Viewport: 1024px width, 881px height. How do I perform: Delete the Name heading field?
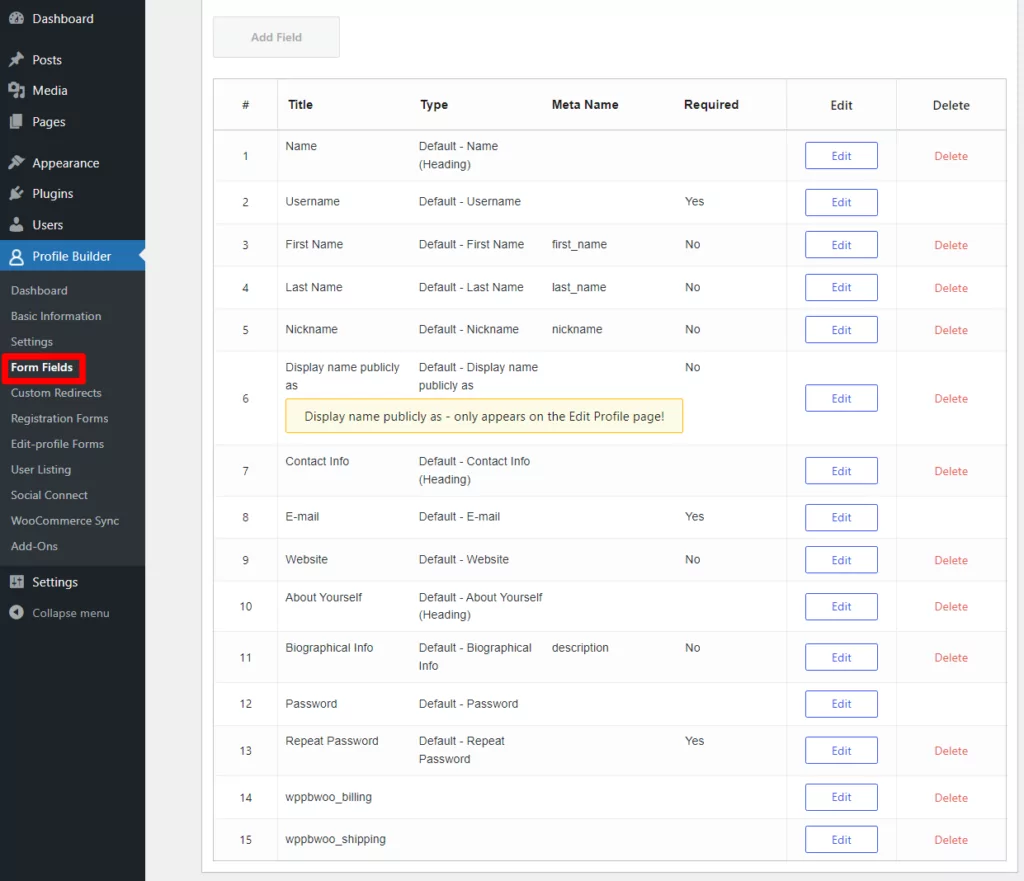coord(951,156)
